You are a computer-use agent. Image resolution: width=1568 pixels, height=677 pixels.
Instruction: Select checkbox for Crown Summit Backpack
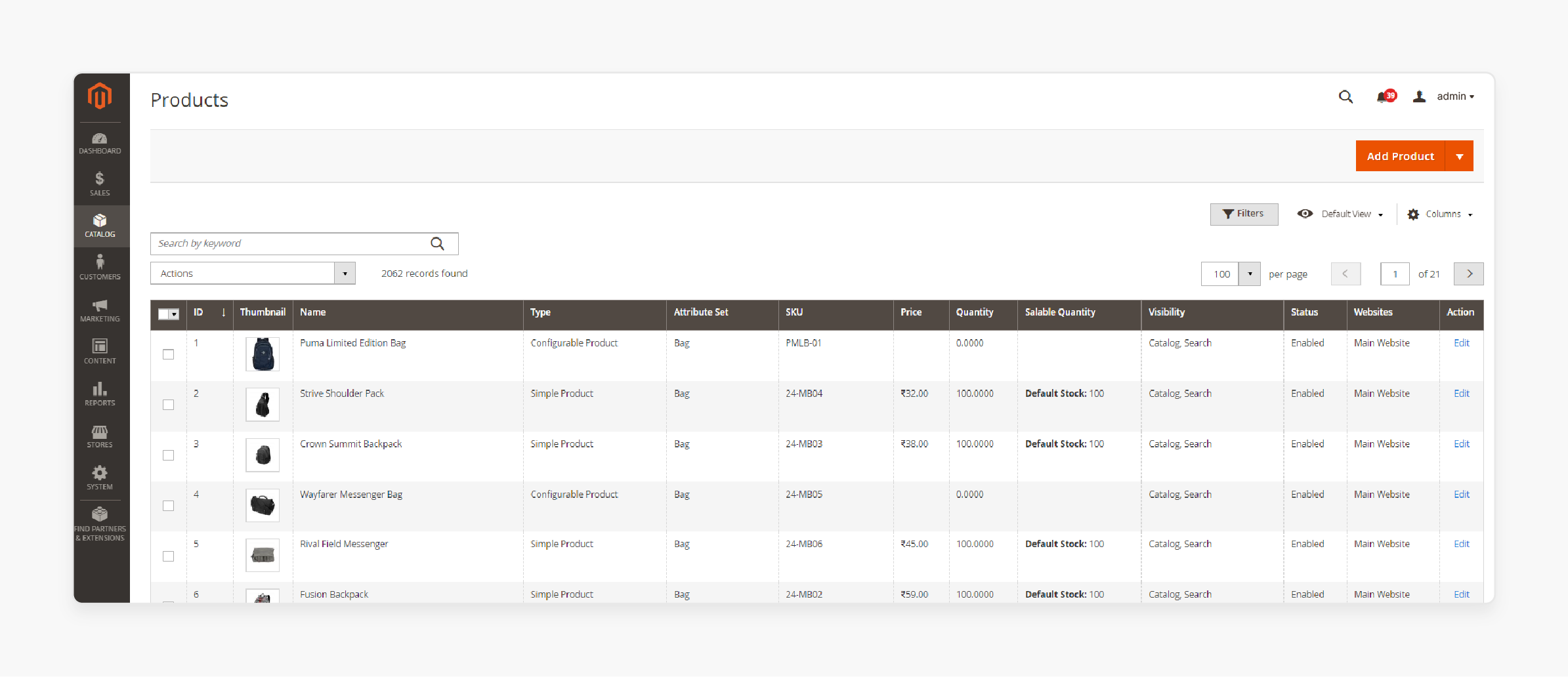168,455
